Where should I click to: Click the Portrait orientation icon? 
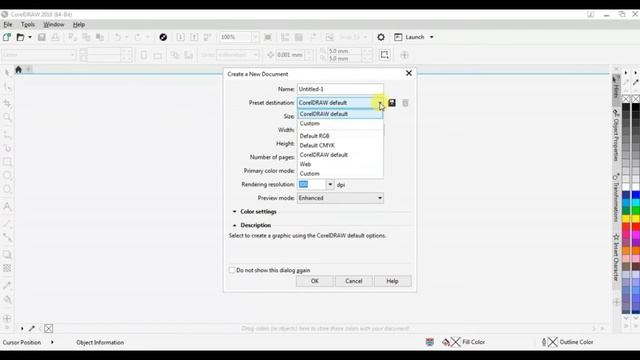pos(144,55)
